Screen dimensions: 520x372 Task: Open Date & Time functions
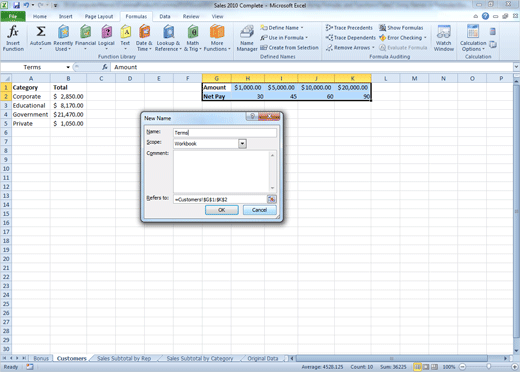click(144, 38)
